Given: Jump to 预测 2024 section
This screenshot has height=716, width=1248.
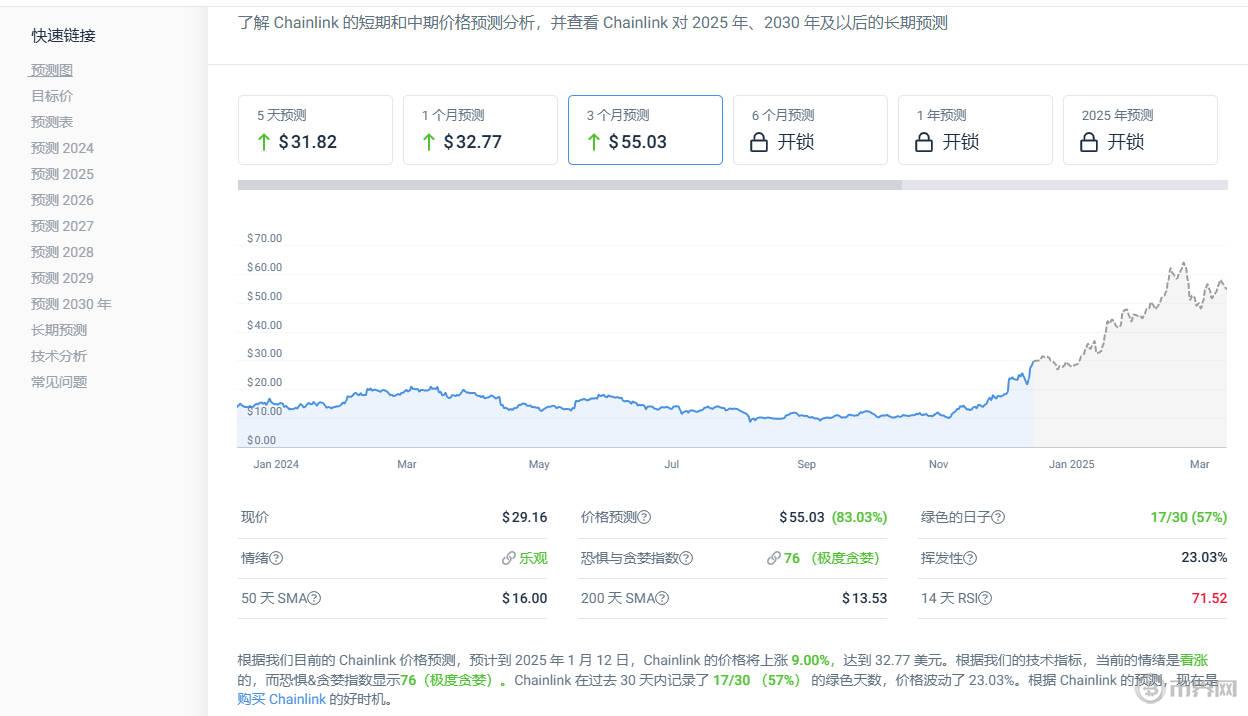Looking at the screenshot, I should tap(62, 148).
